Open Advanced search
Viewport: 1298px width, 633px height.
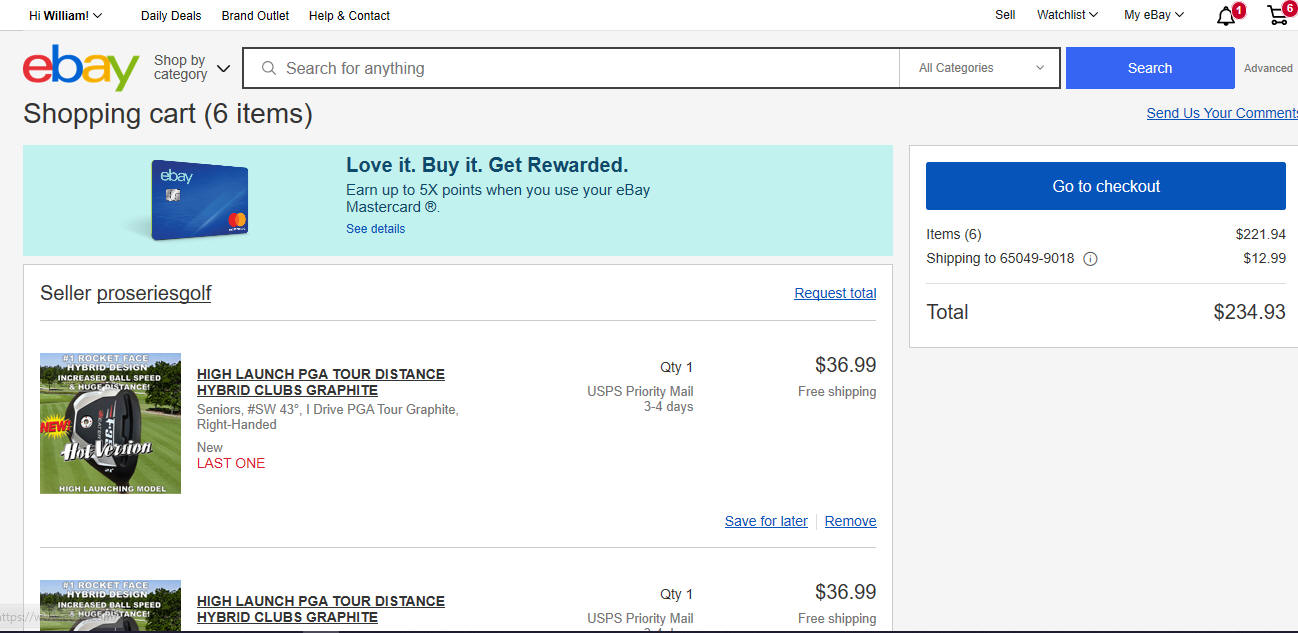(x=1268, y=68)
